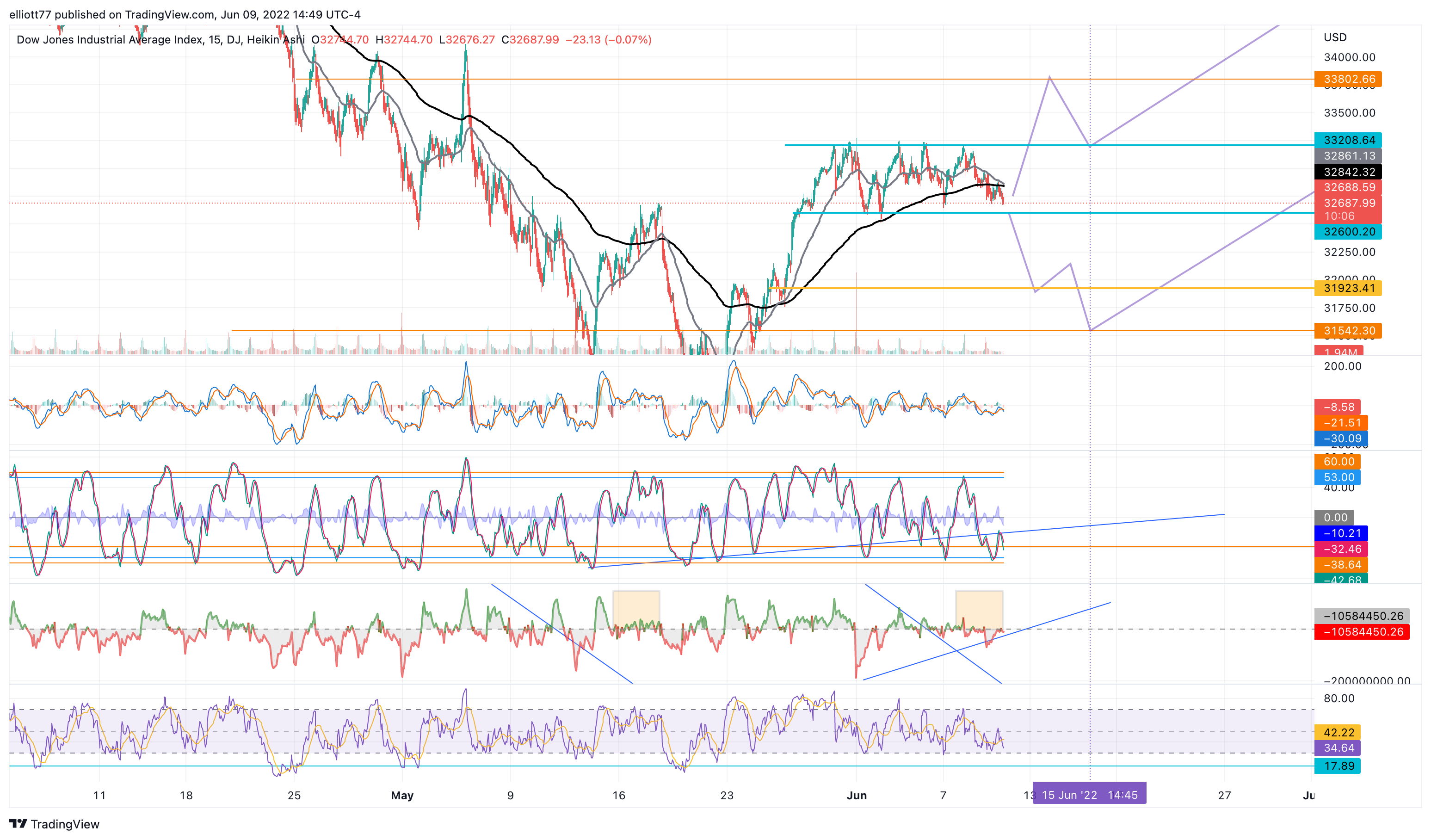This screenshot has height=840, width=1431.
Task: Click the elliott77 published on TradingView.com header
Action: 185,15
